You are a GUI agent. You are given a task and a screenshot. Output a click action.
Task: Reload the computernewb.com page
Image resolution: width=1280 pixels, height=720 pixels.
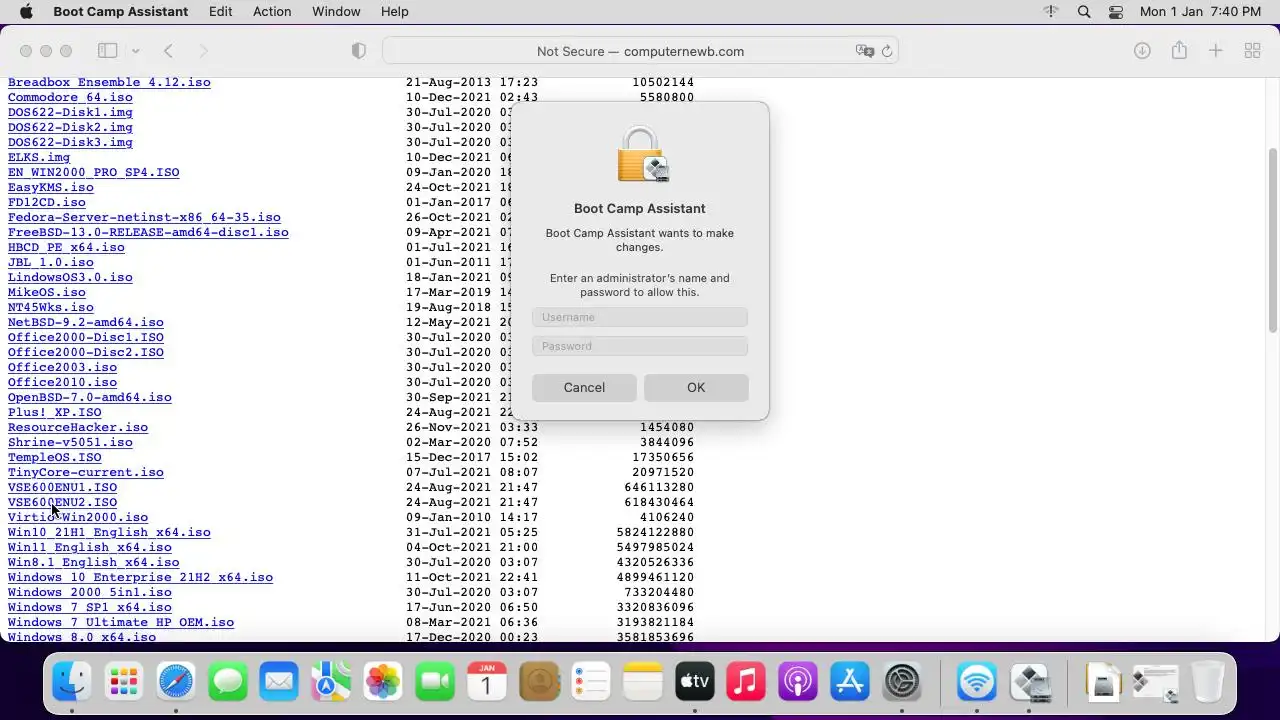tap(886, 51)
